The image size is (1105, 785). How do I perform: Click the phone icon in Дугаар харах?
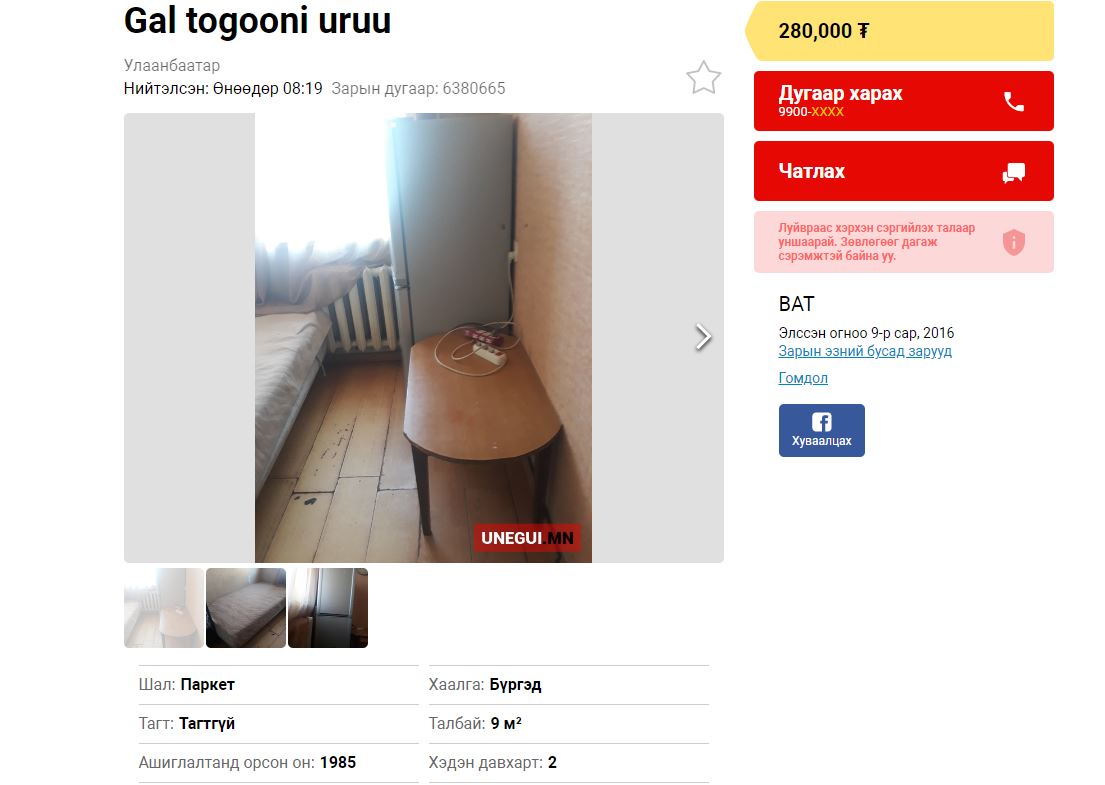coord(1013,101)
